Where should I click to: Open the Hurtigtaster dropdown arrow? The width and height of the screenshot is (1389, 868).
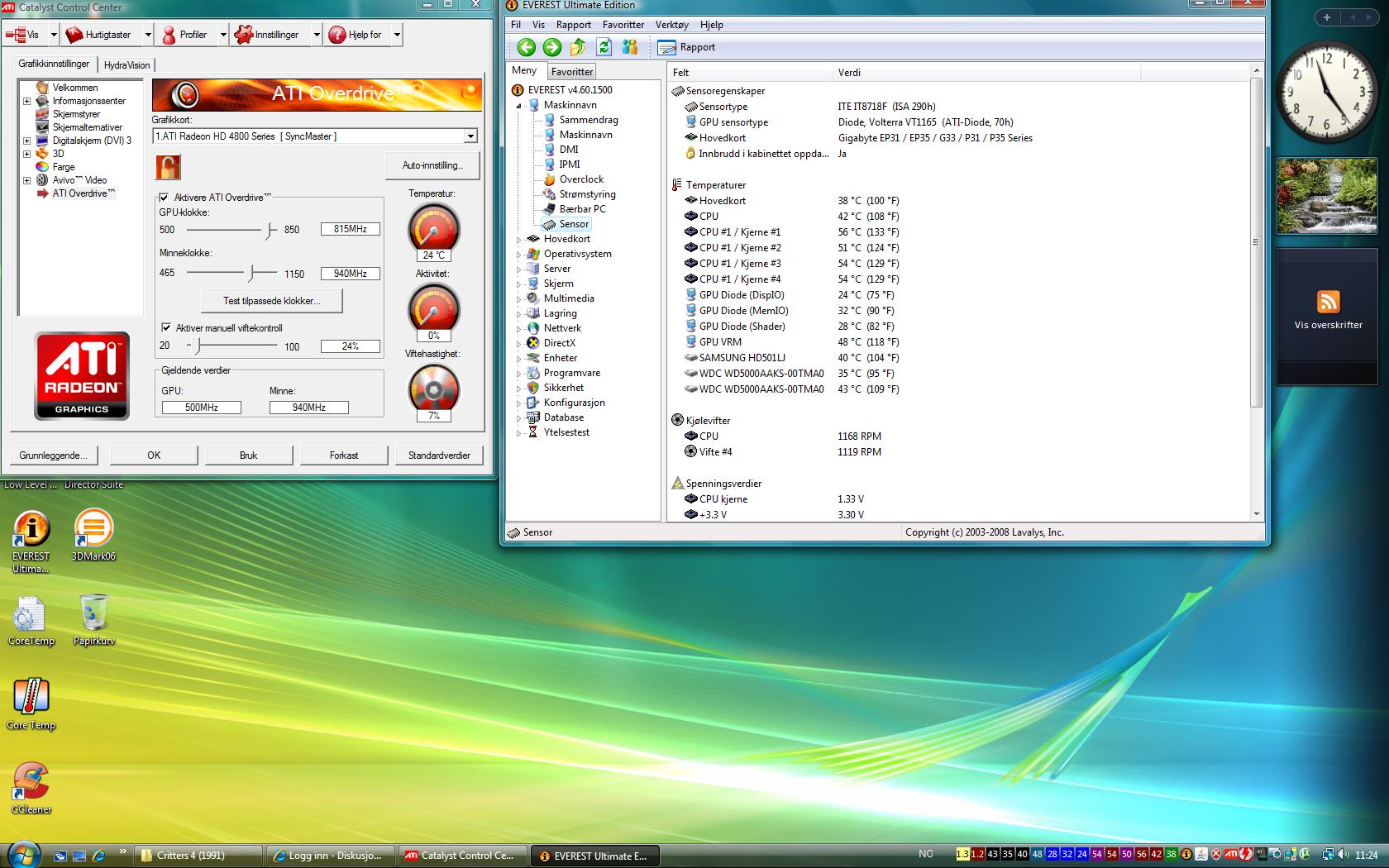click(x=148, y=35)
